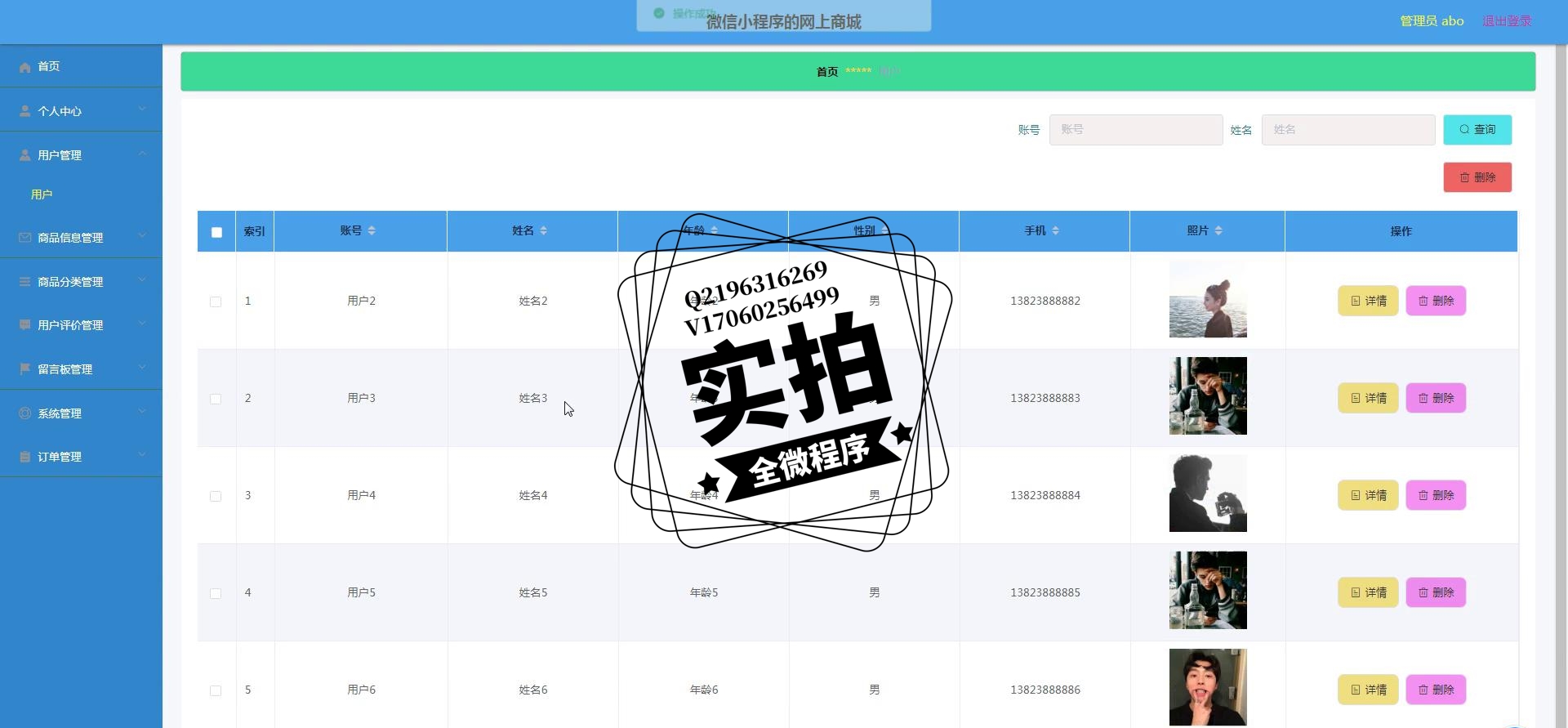
Task: Check the row checkbox for 用户6
Action: tap(216, 690)
